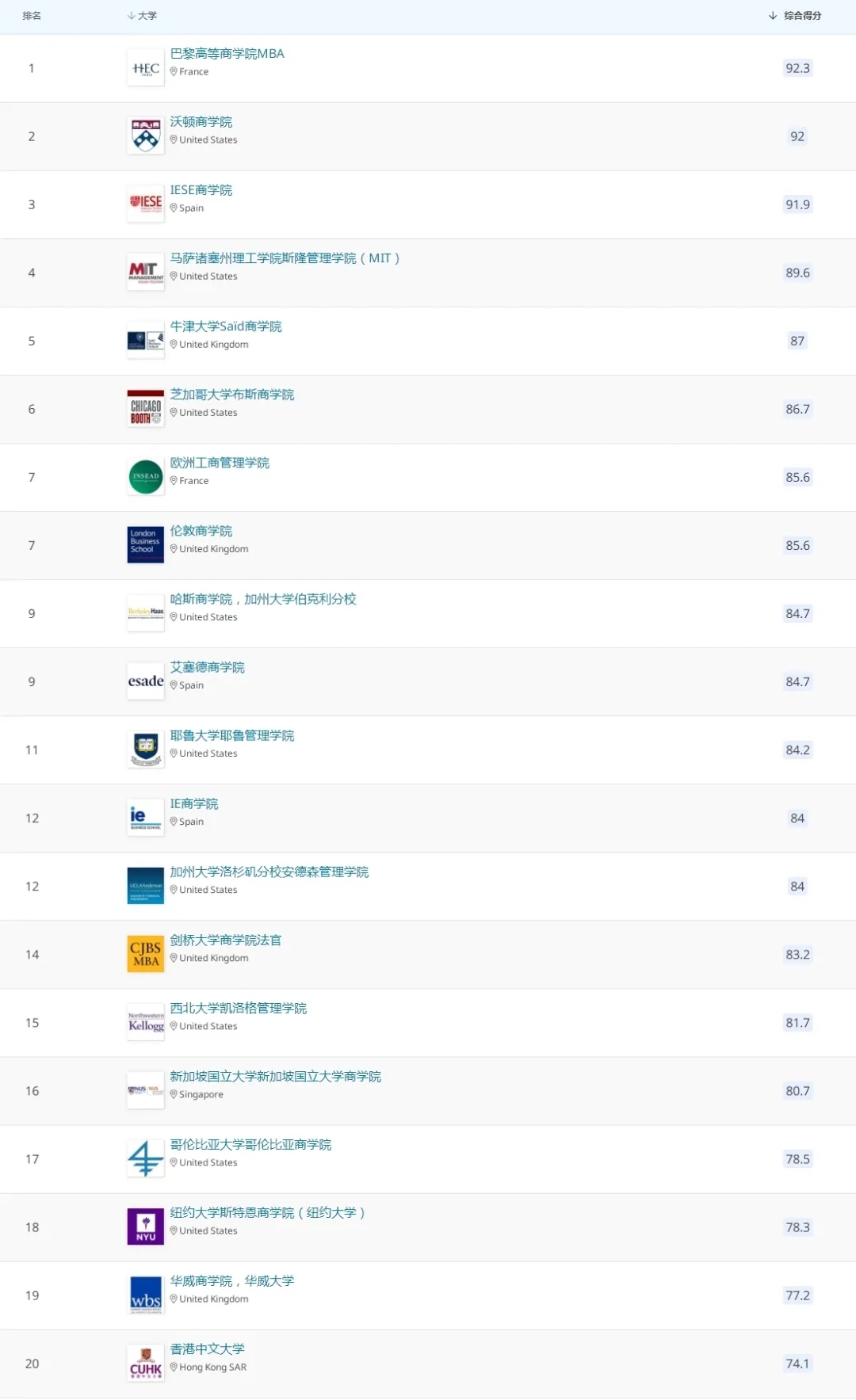Open the 沃顿商学院 link
Viewport: 856px width, 1400px height.
pyautogui.click(x=201, y=122)
